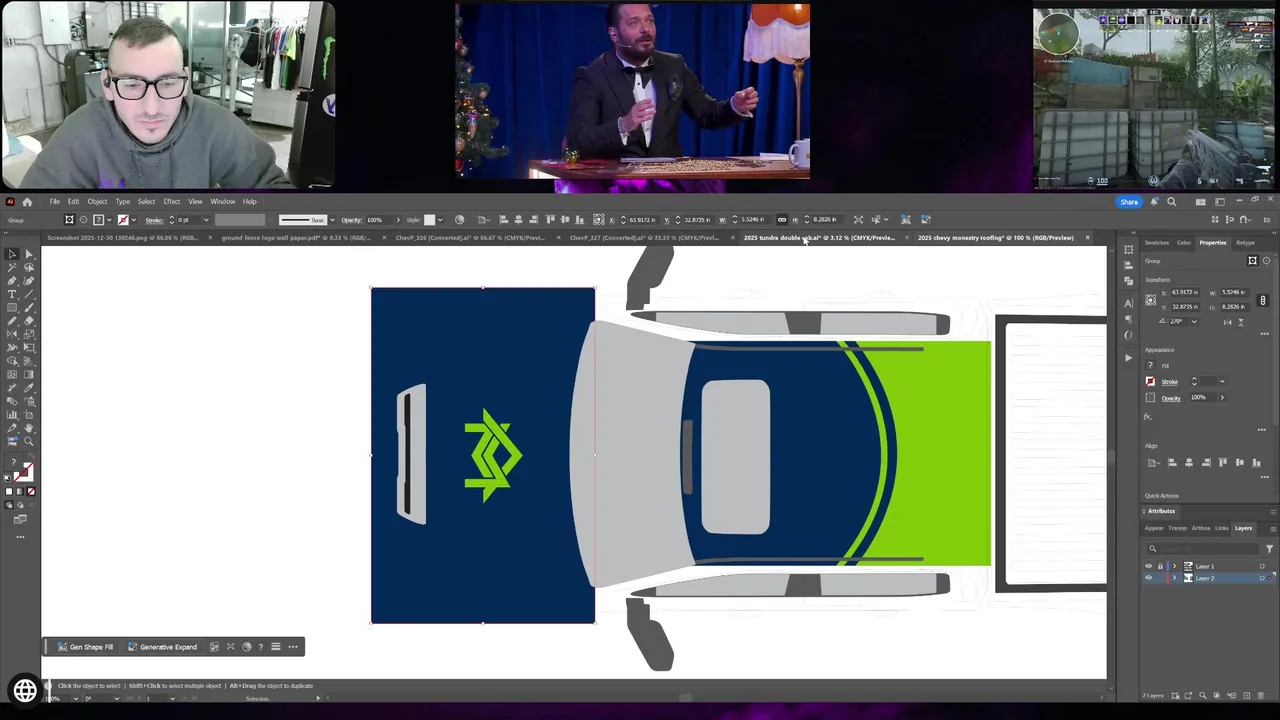
Task: Show more Transform options ellipsis
Action: tap(1264, 334)
